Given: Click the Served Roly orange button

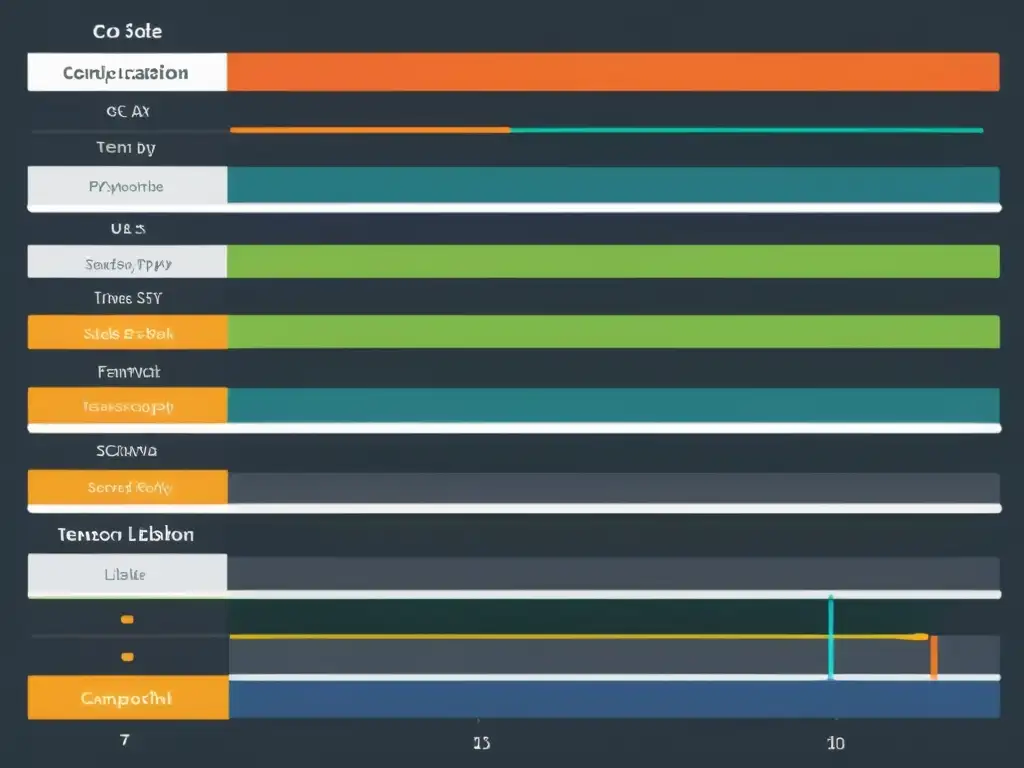Looking at the screenshot, I should (126, 488).
